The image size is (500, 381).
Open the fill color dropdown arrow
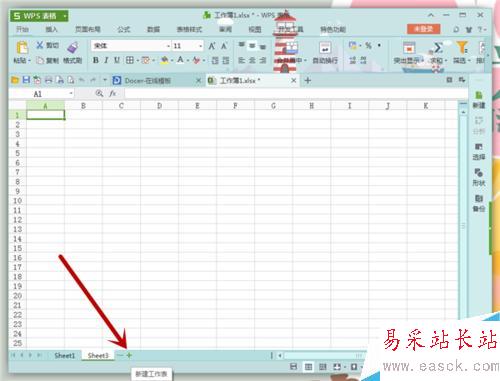(x=172, y=61)
